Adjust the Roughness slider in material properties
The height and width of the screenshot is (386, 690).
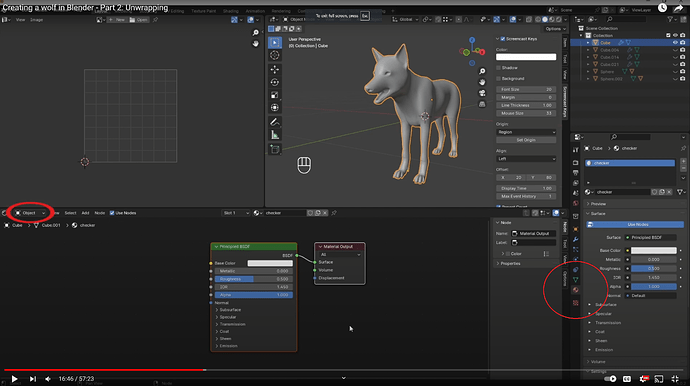[x=653, y=268]
